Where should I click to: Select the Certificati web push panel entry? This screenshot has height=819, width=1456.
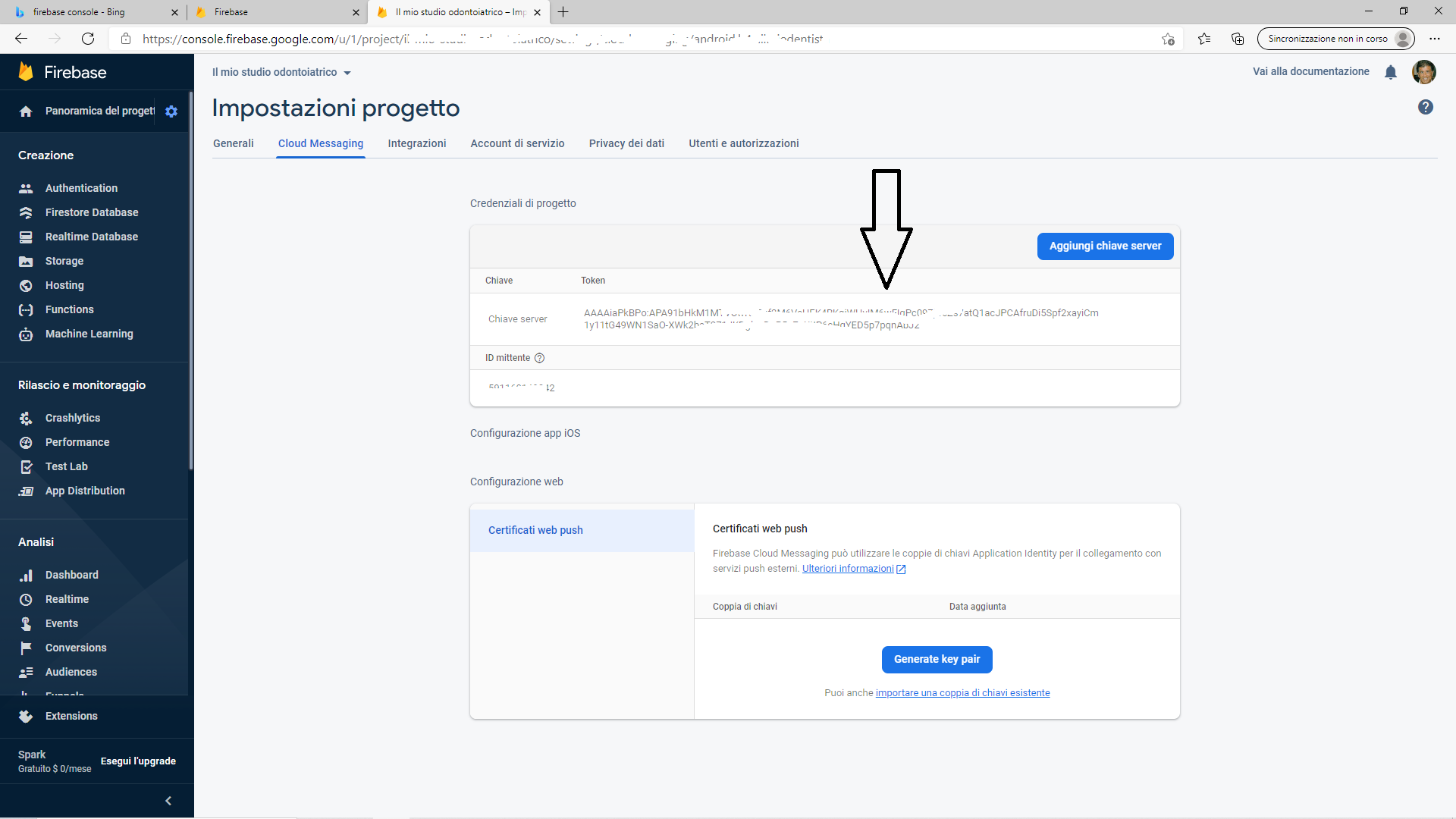(535, 530)
